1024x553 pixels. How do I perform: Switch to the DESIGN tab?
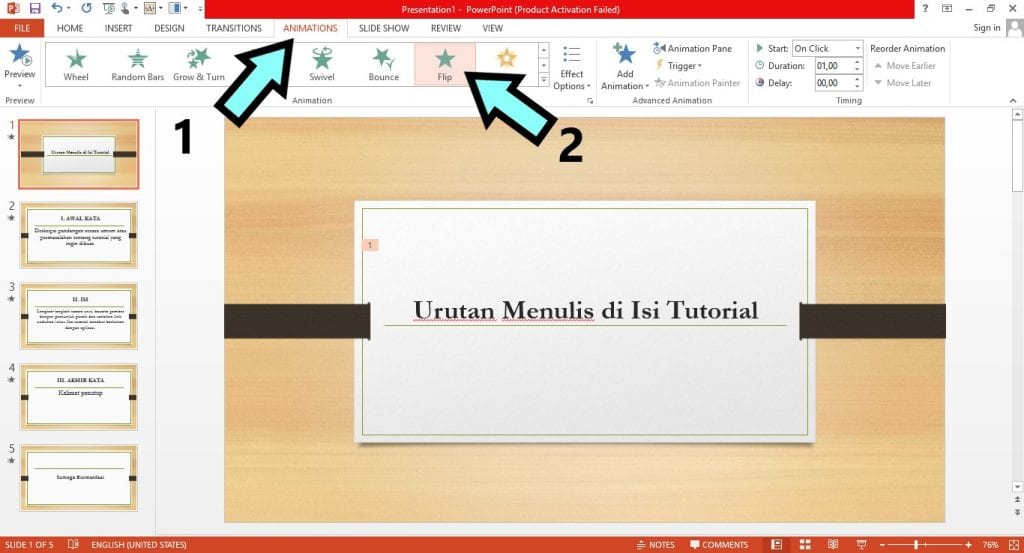[x=169, y=28]
